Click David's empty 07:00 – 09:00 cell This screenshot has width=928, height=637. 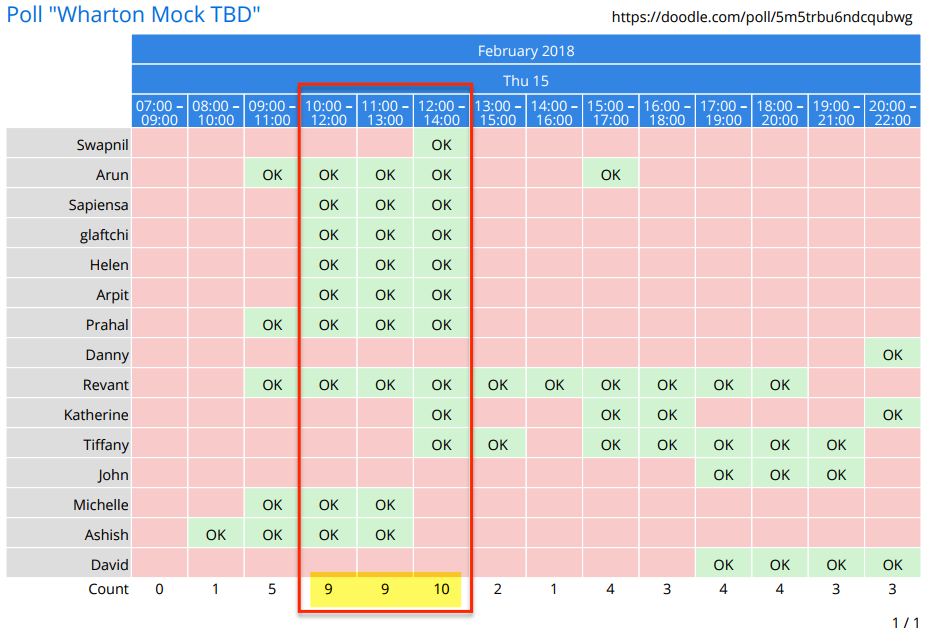159,565
